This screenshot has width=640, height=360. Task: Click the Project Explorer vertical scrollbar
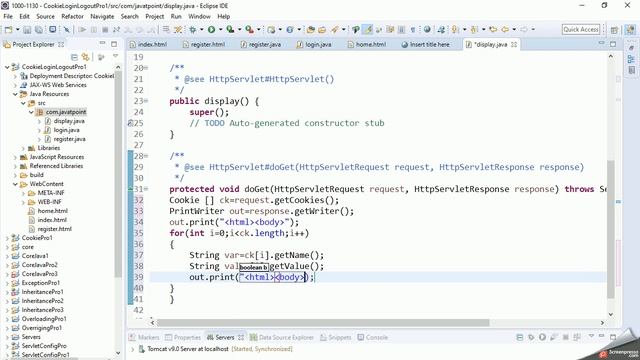(118, 173)
